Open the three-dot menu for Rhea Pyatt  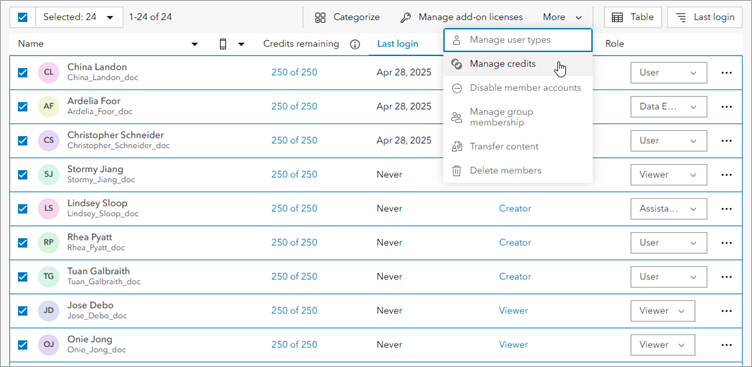pos(727,243)
